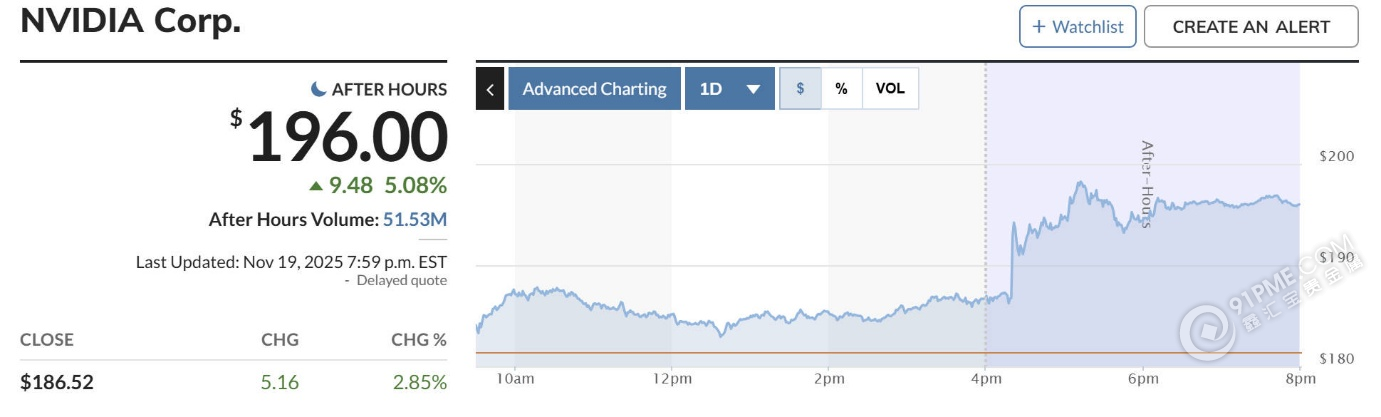
Task: Click the CREATE AN ALERT button
Action: [x=1251, y=27]
